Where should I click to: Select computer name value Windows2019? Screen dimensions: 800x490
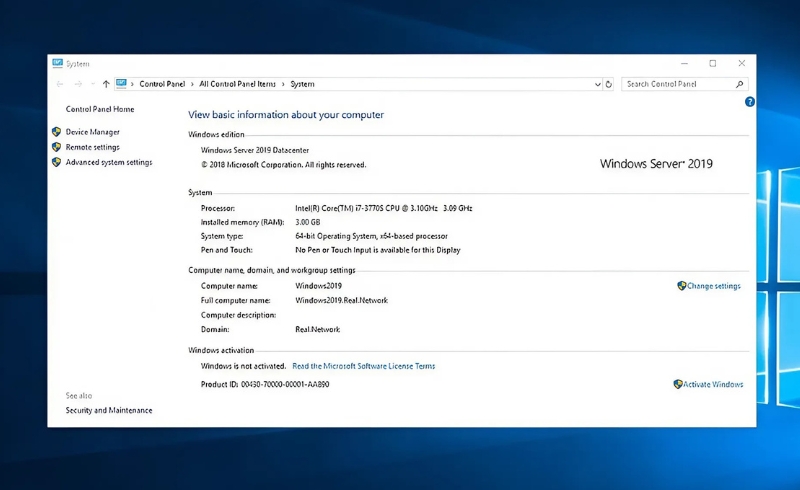[318, 286]
